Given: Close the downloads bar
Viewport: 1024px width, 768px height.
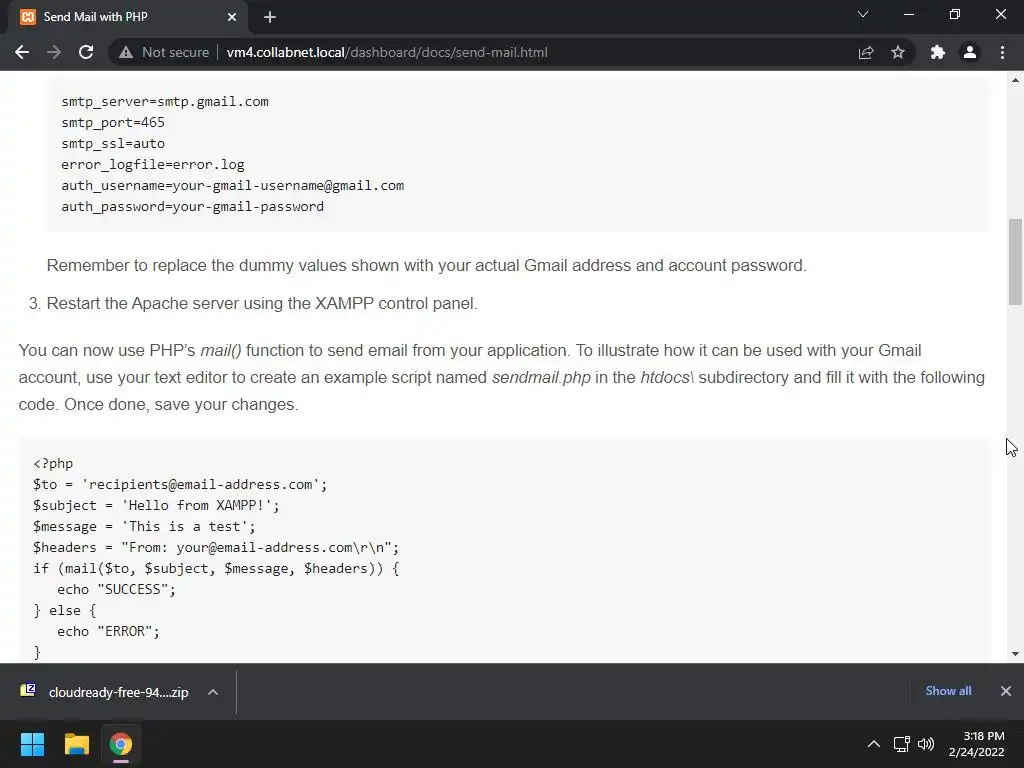Looking at the screenshot, I should click(x=1006, y=691).
